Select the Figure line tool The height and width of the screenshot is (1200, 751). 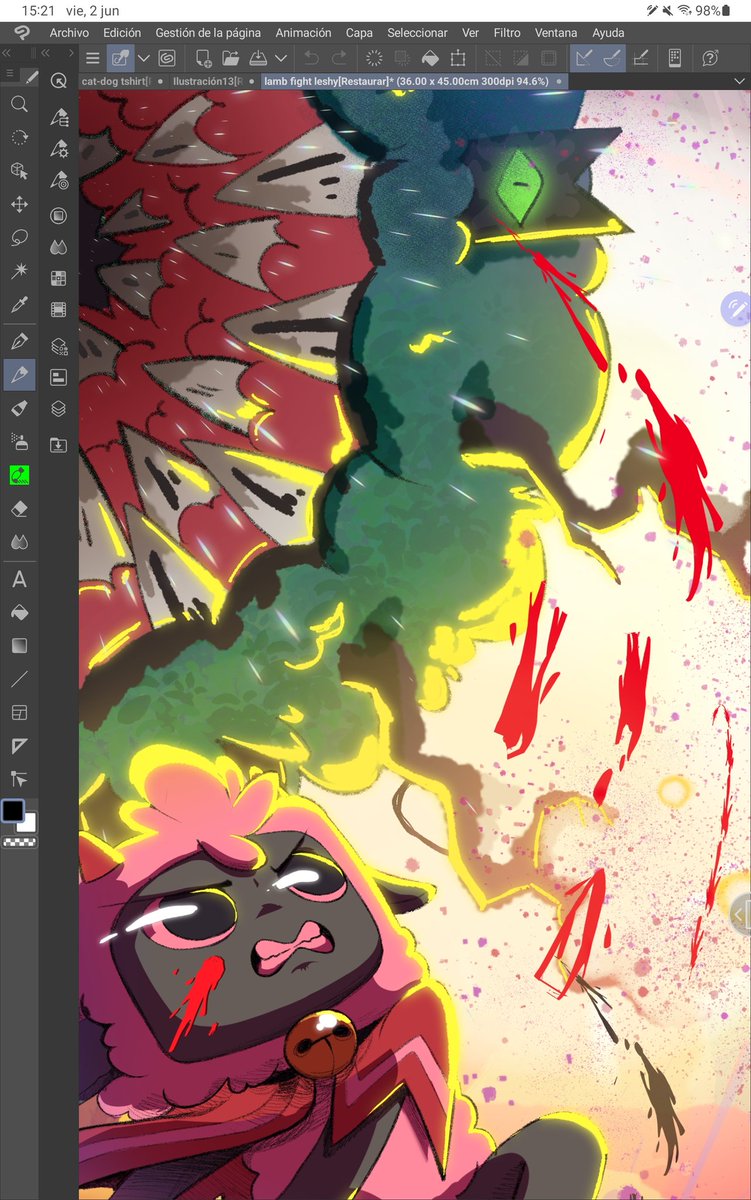click(19, 679)
